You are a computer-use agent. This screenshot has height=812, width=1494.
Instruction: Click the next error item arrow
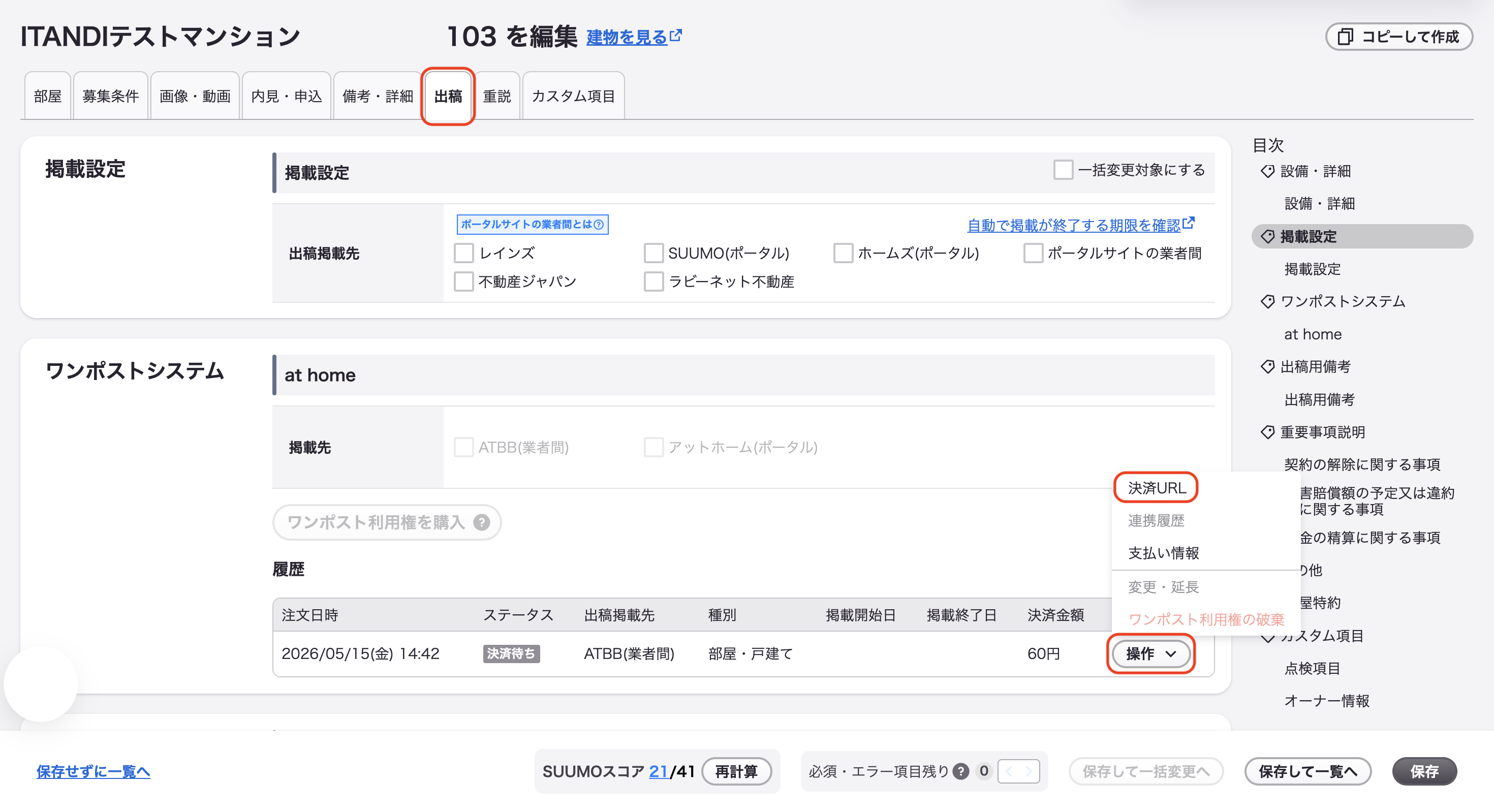pyautogui.click(x=1029, y=771)
